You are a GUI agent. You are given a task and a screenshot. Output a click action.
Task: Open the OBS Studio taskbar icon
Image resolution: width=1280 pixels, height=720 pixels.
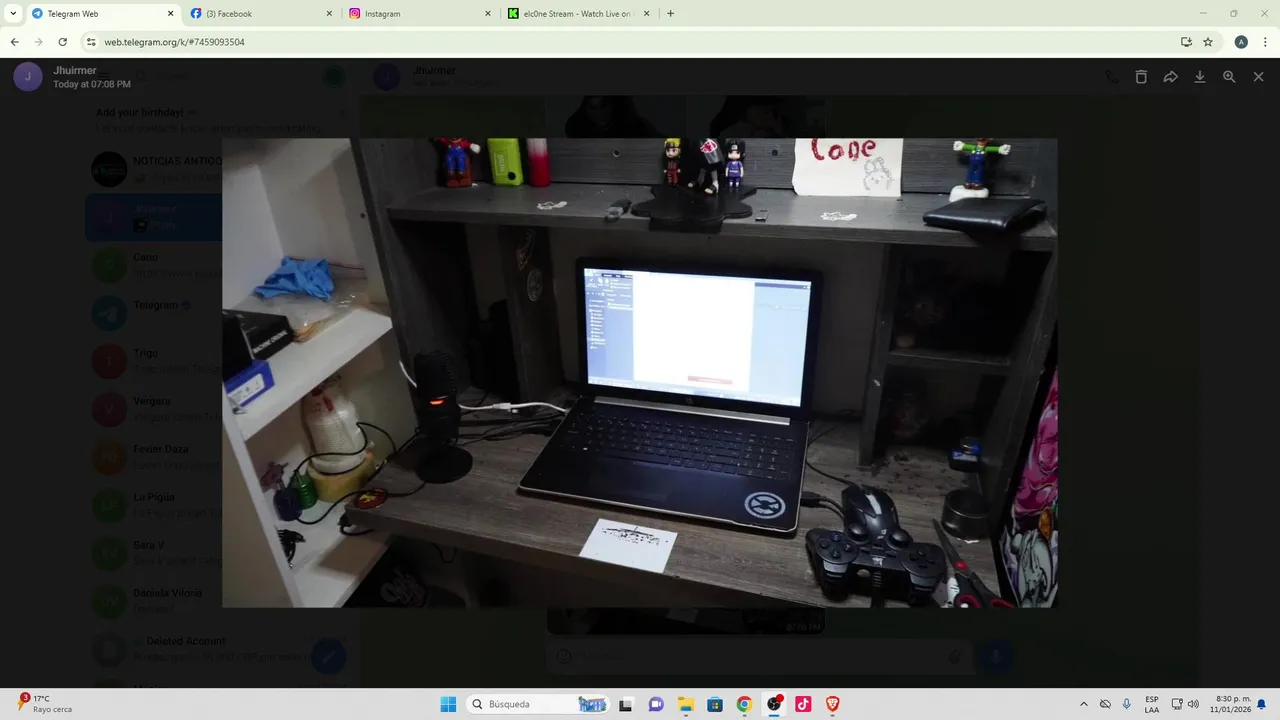point(774,704)
